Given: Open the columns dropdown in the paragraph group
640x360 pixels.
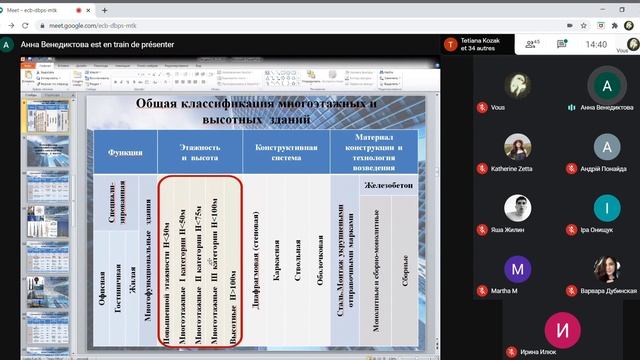Looking at the screenshot, I should pos(203,82).
